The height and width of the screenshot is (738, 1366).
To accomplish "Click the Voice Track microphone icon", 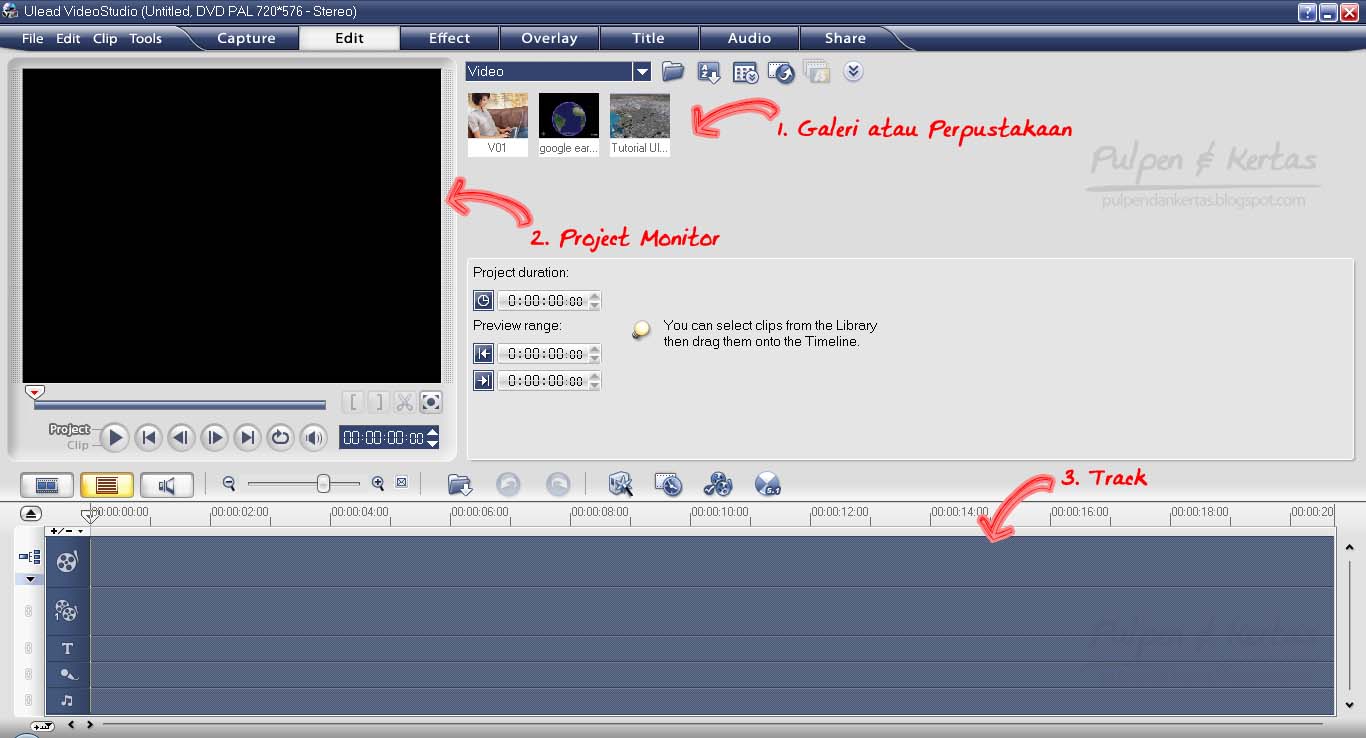I will point(68,675).
